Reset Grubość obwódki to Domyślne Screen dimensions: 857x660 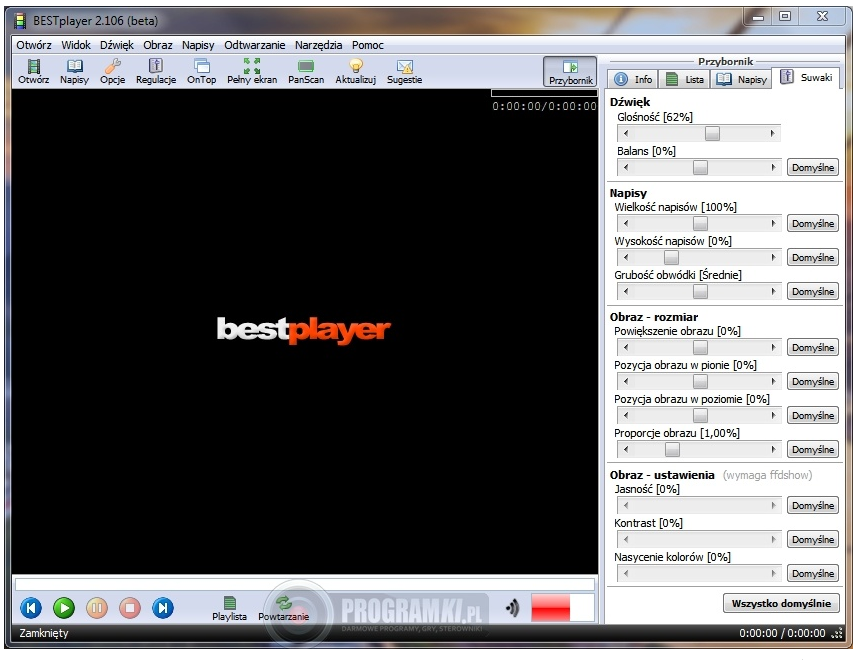(813, 291)
